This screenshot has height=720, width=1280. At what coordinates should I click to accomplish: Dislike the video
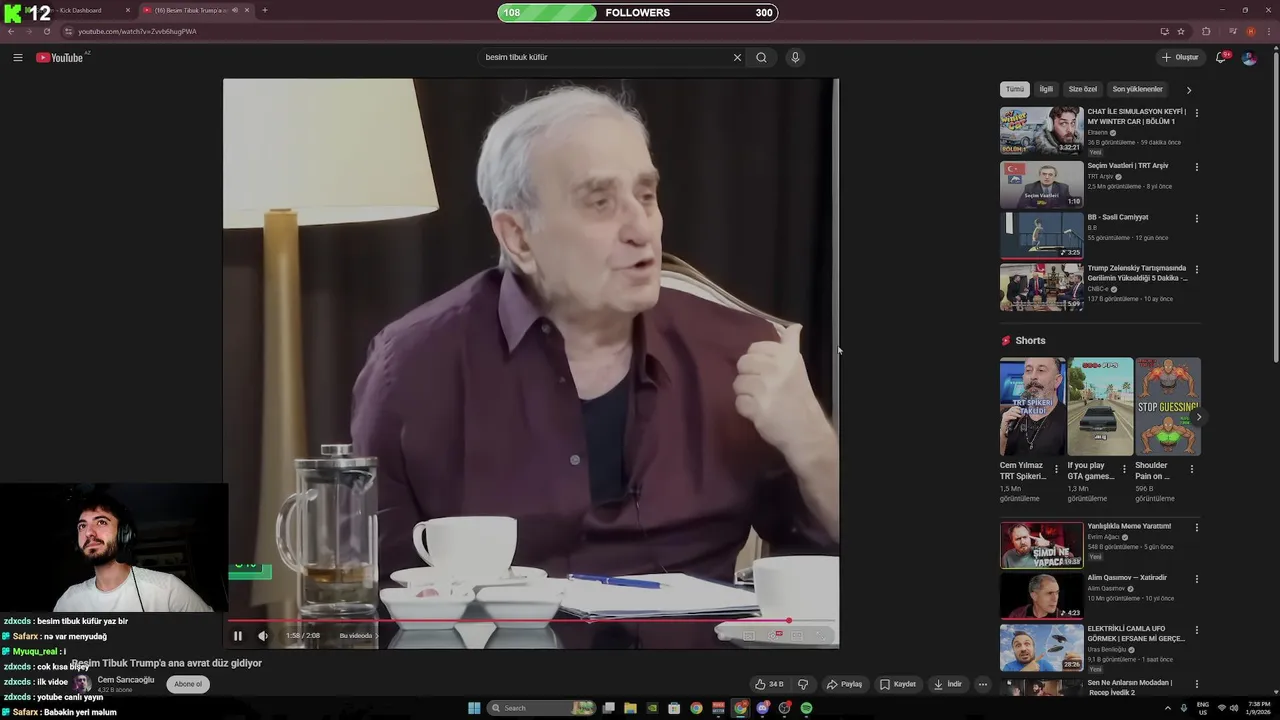(x=802, y=684)
